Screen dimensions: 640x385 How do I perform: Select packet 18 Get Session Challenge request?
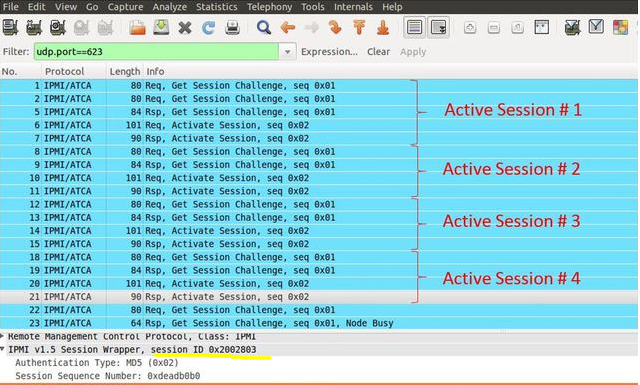[x=319, y=257]
